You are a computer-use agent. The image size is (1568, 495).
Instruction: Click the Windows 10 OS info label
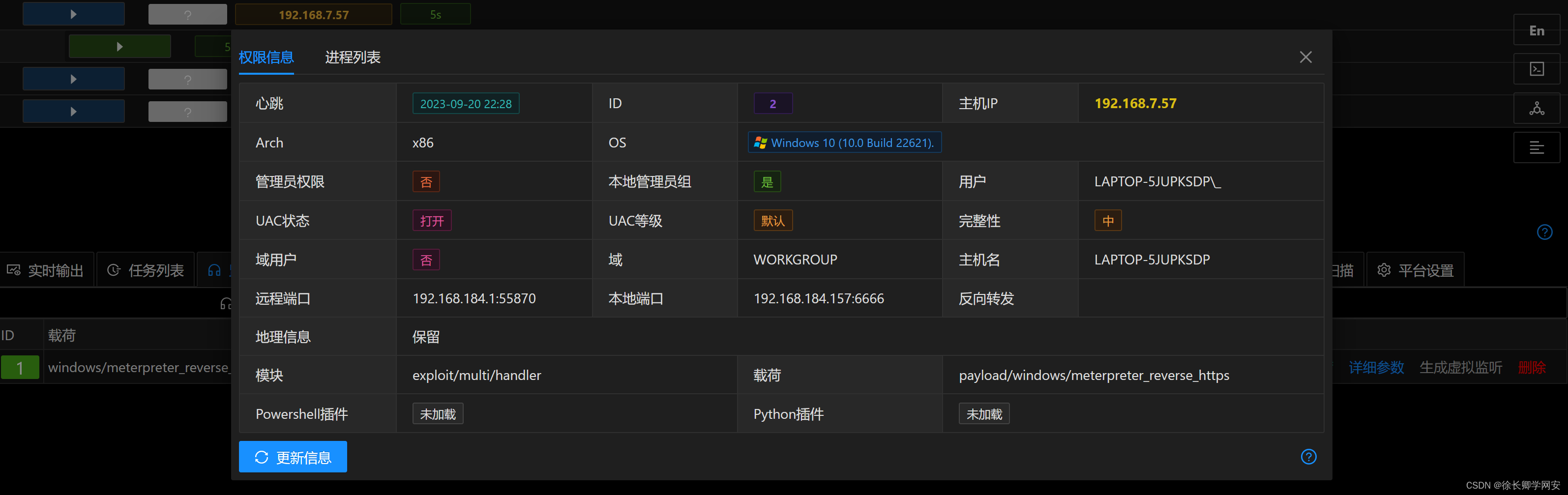click(844, 143)
